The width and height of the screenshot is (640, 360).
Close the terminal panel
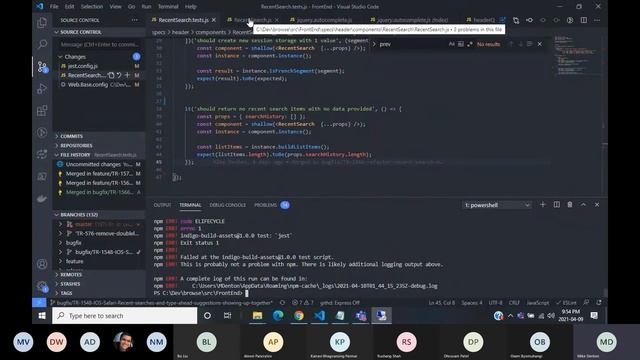coord(597,204)
